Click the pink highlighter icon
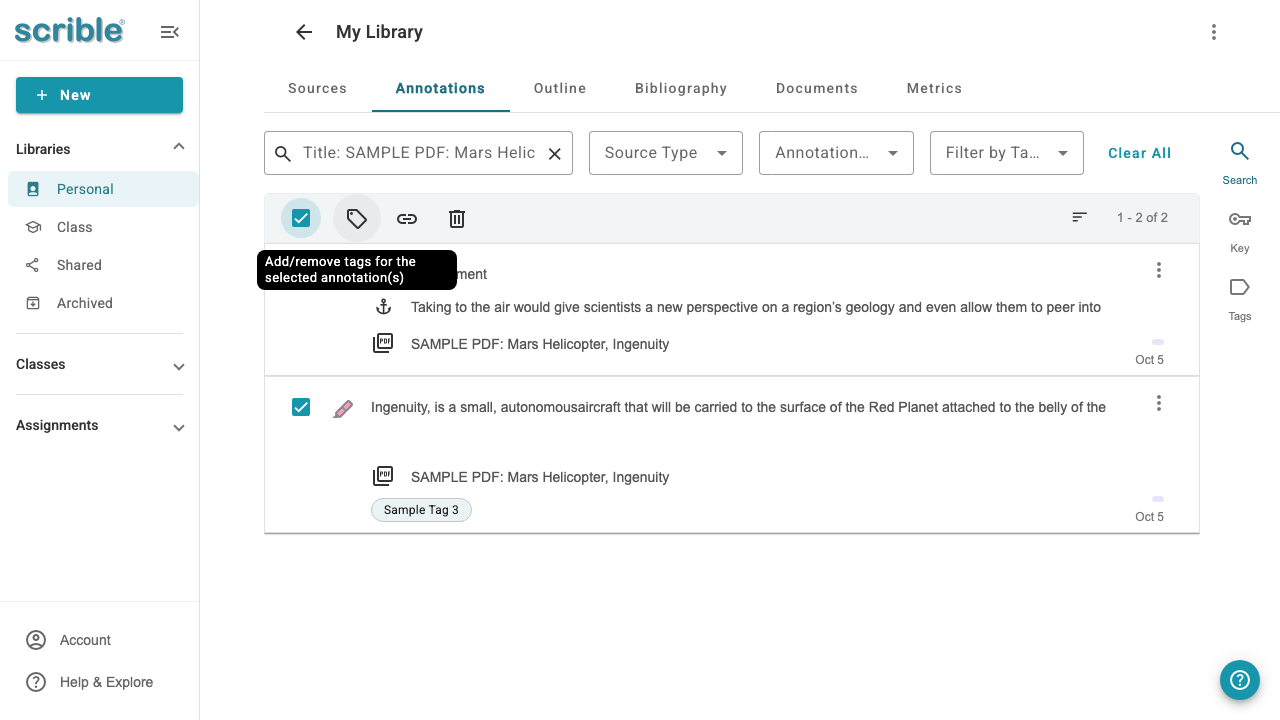This screenshot has width=1280, height=720. (343, 408)
